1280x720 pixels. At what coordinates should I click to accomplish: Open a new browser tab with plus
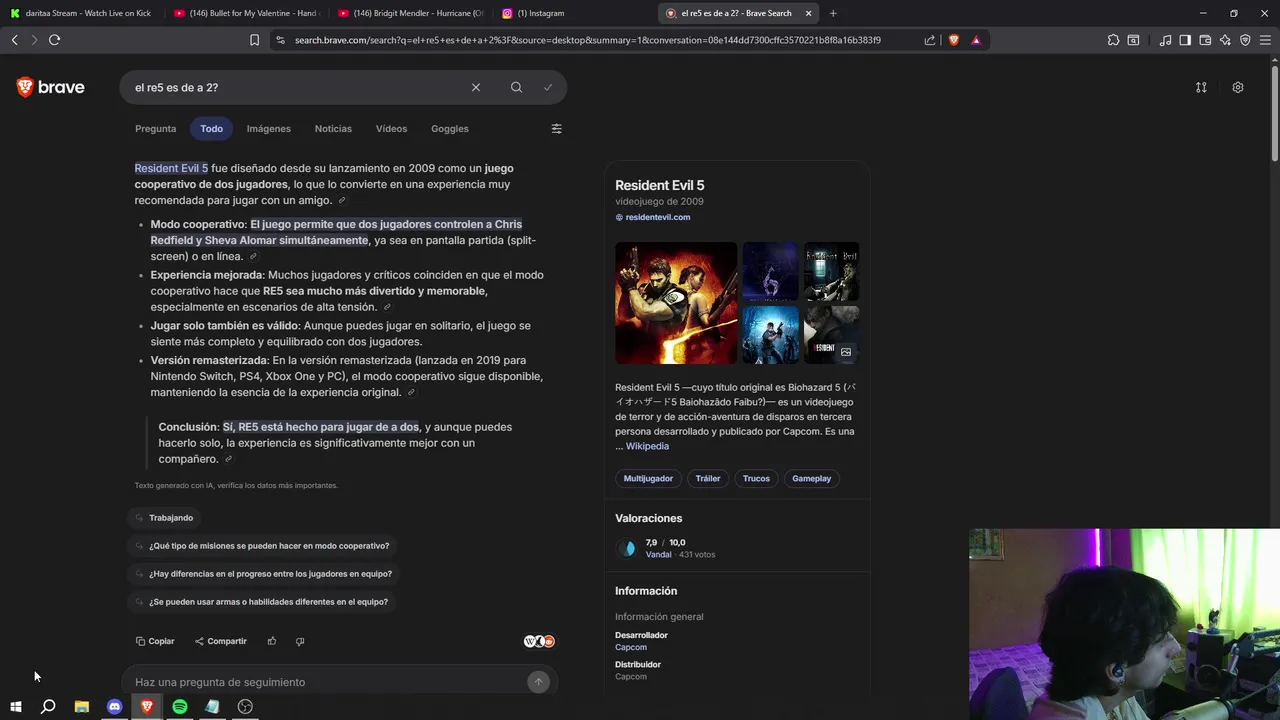pyautogui.click(x=833, y=13)
